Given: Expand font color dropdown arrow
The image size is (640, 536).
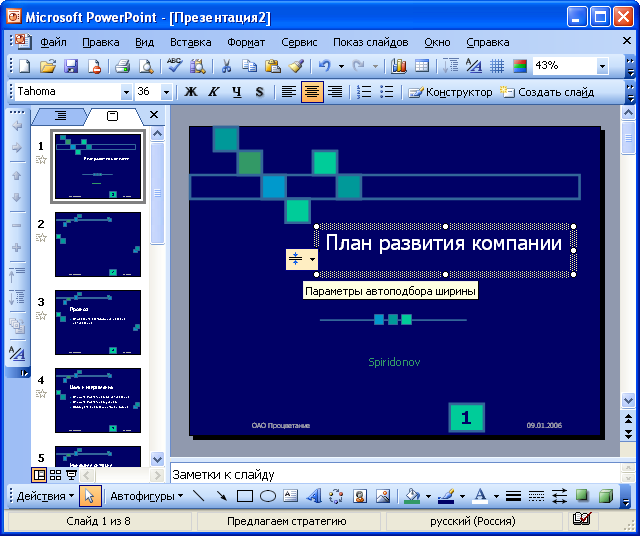Looking at the screenshot, I should (x=496, y=496).
